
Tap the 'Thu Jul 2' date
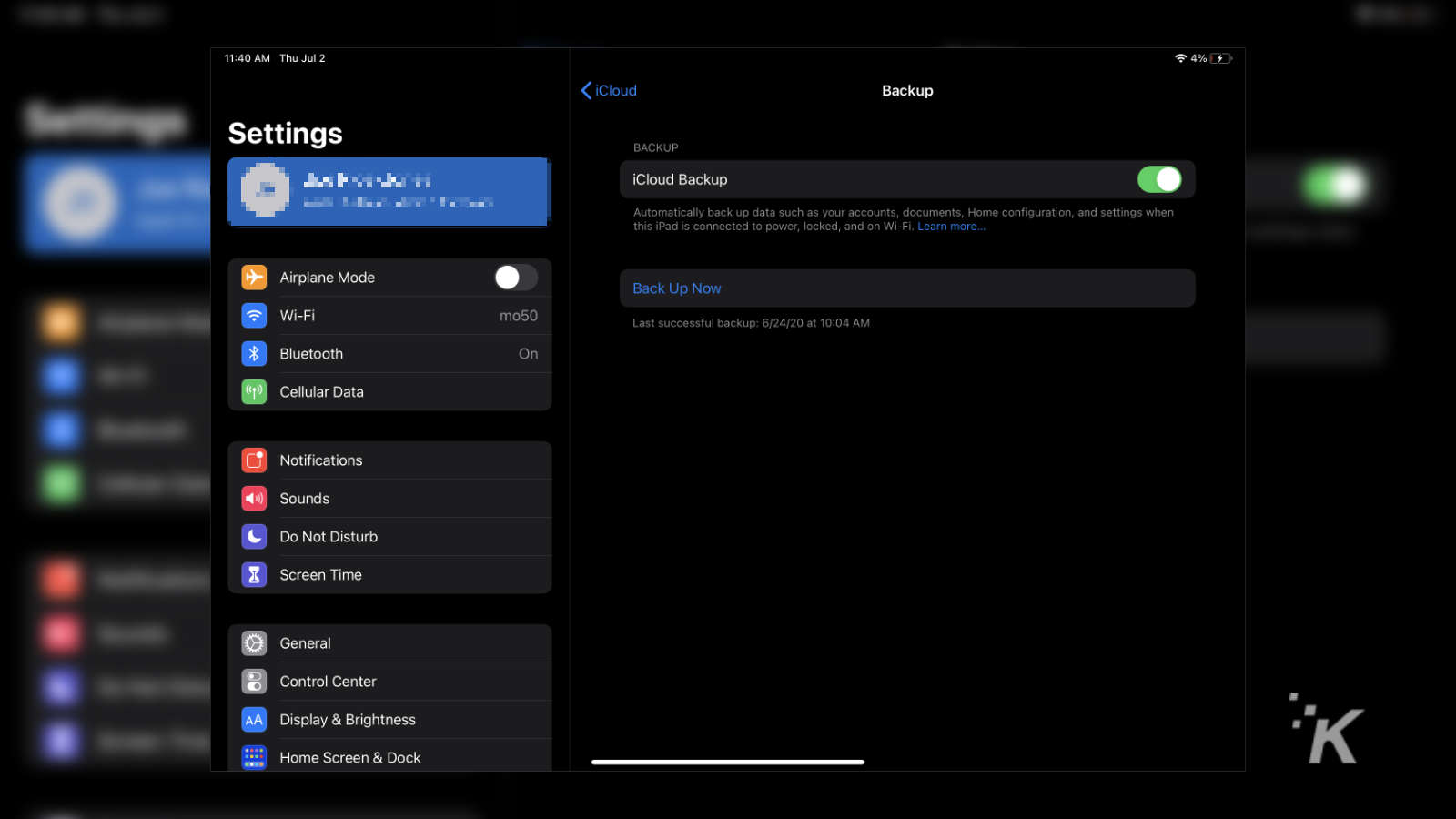point(302,58)
